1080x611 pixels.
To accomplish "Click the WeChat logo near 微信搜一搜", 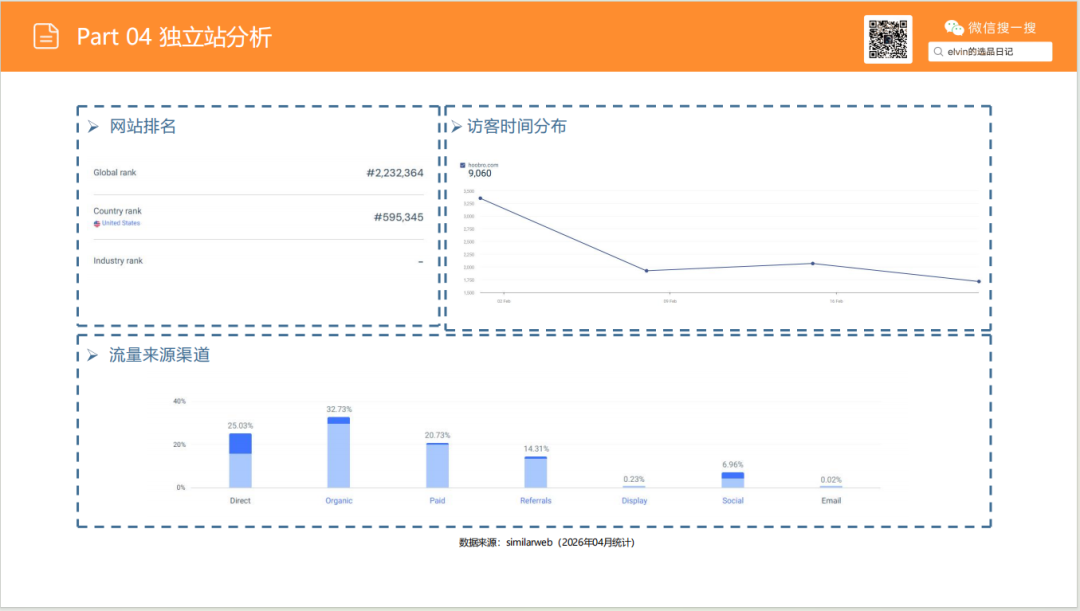I will [x=953, y=27].
